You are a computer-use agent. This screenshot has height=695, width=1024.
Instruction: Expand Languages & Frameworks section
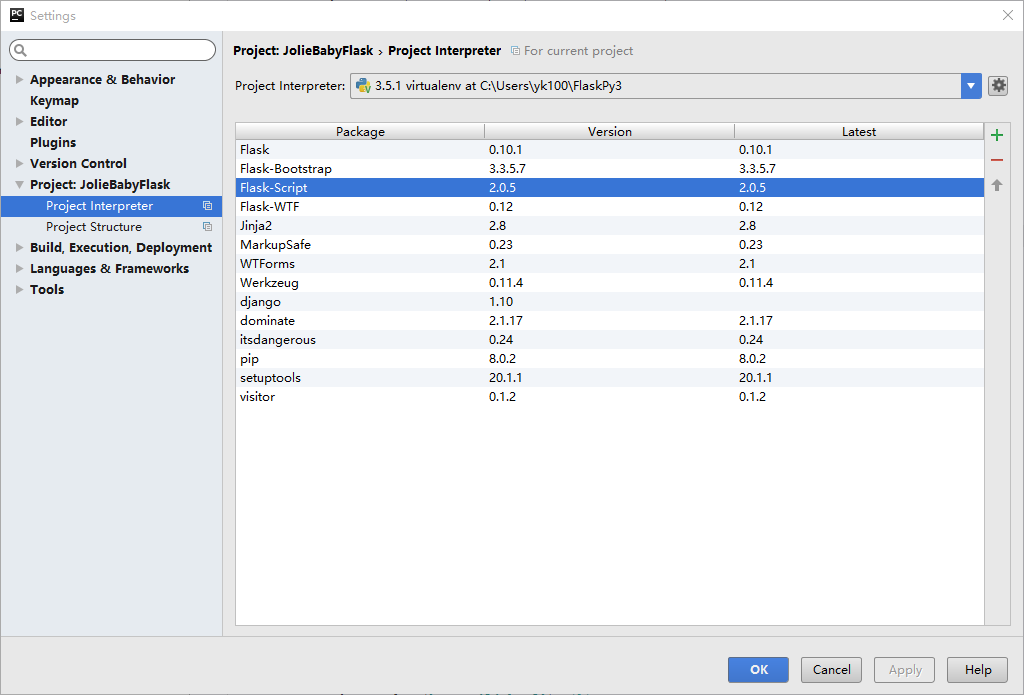[20, 268]
